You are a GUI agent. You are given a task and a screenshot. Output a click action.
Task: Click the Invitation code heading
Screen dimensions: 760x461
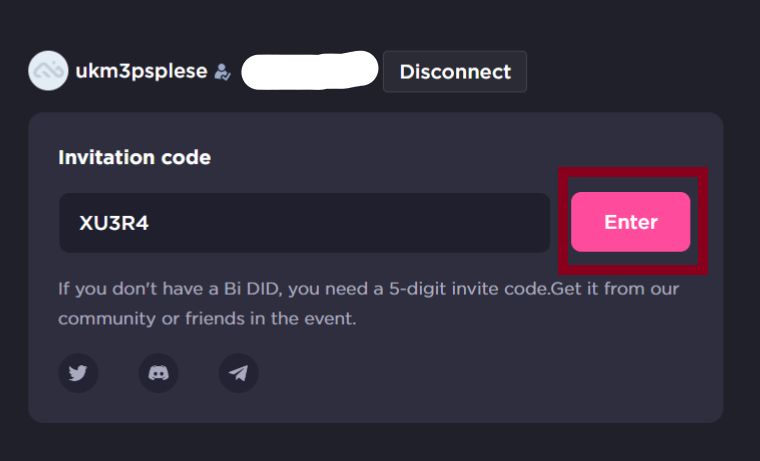point(134,157)
